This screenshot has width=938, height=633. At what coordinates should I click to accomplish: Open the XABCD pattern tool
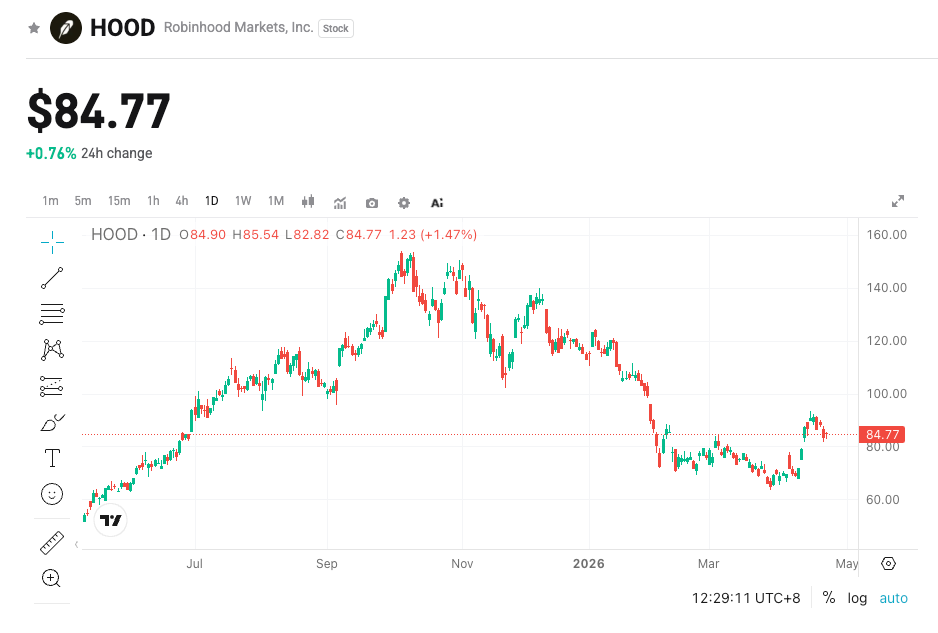pyautogui.click(x=50, y=349)
